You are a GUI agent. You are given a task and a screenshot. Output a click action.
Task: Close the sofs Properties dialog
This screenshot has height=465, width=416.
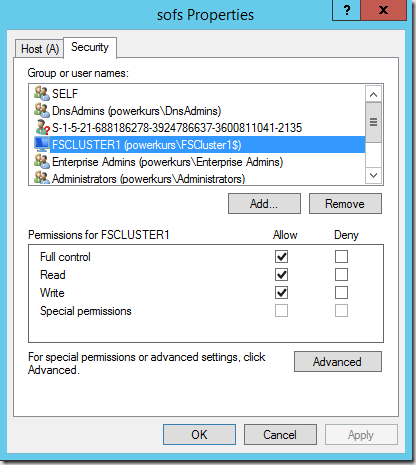(383, 10)
